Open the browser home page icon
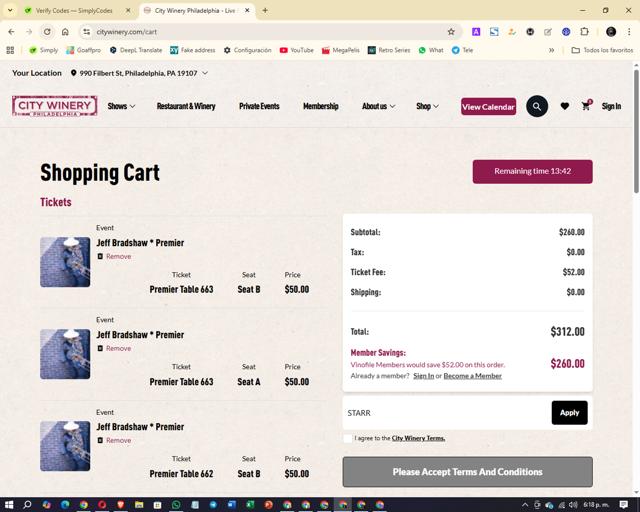Screen dimensions: 640x512 65,31
